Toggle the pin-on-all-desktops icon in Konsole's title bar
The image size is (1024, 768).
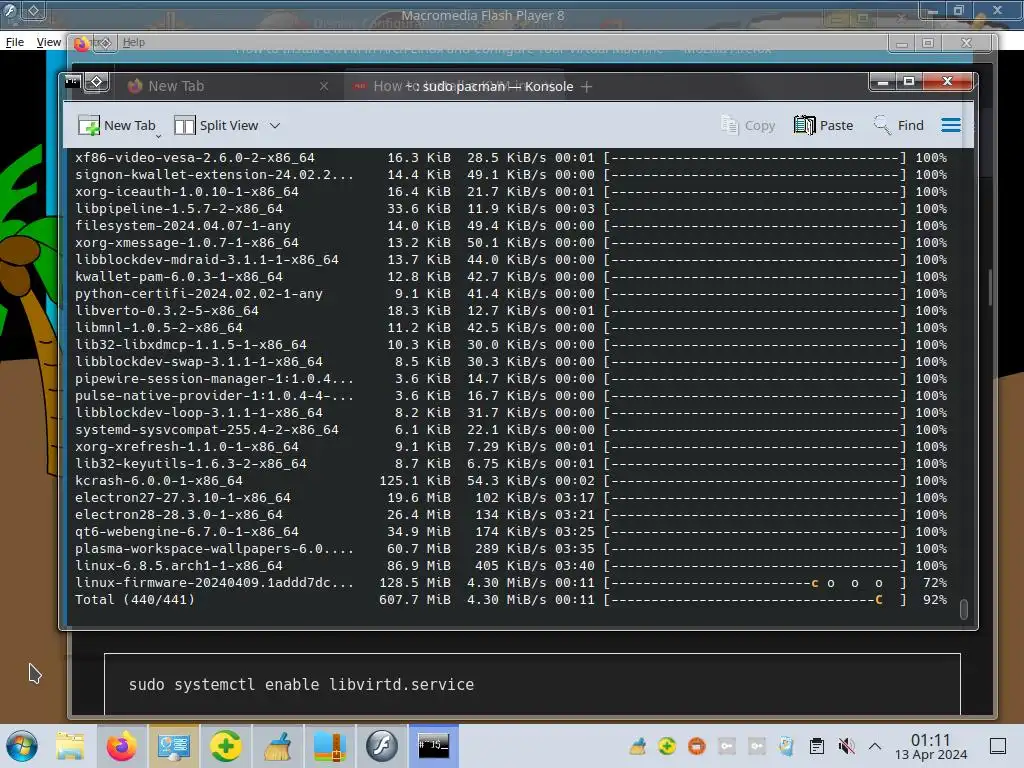coord(97,82)
